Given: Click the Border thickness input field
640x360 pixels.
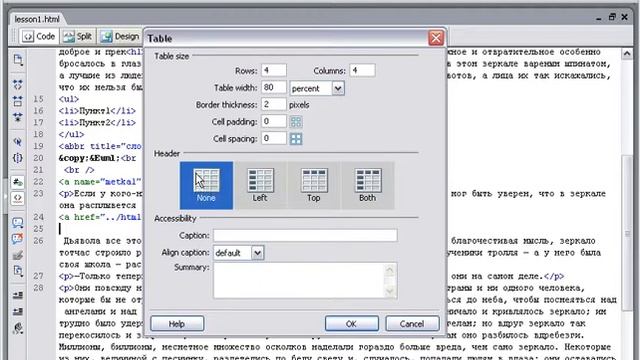Looking at the screenshot, I should coord(273,104).
